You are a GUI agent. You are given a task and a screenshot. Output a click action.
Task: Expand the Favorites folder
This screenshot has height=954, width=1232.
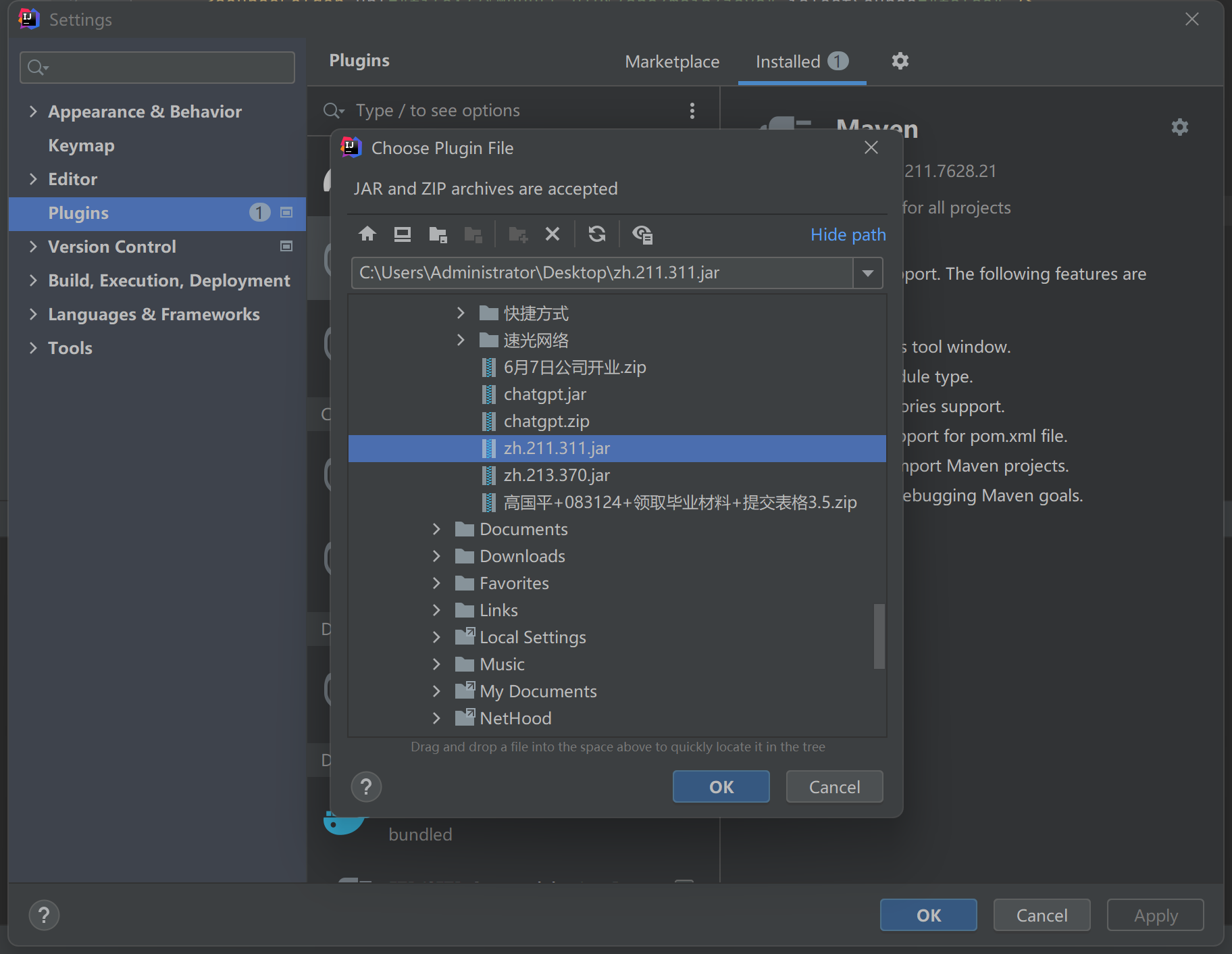(x=436, y=582)
